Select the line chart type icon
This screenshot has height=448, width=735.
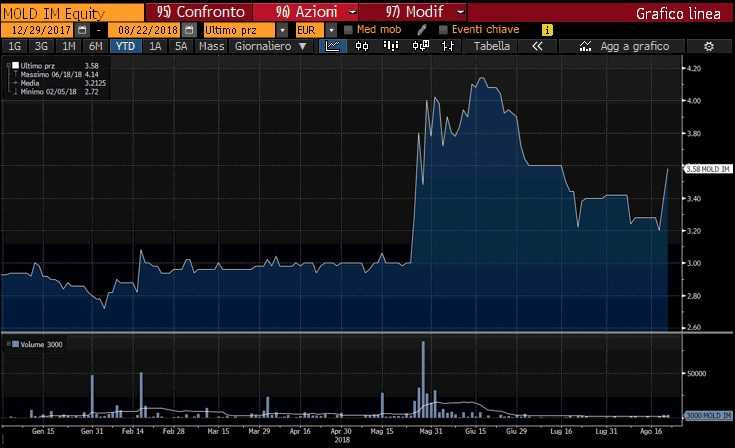click(x=333, y=46)
